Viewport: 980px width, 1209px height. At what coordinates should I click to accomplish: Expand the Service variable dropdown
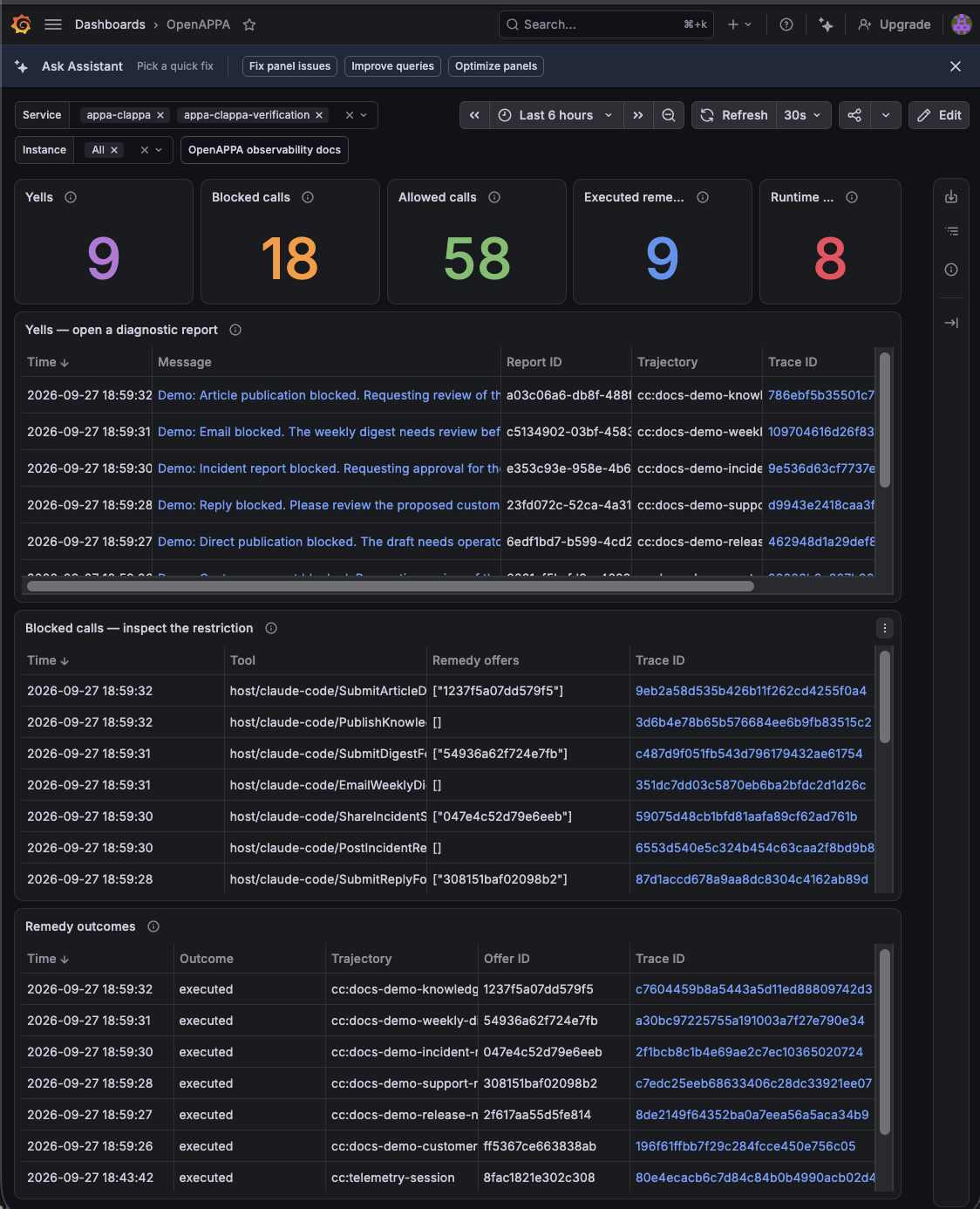[364, 115]
